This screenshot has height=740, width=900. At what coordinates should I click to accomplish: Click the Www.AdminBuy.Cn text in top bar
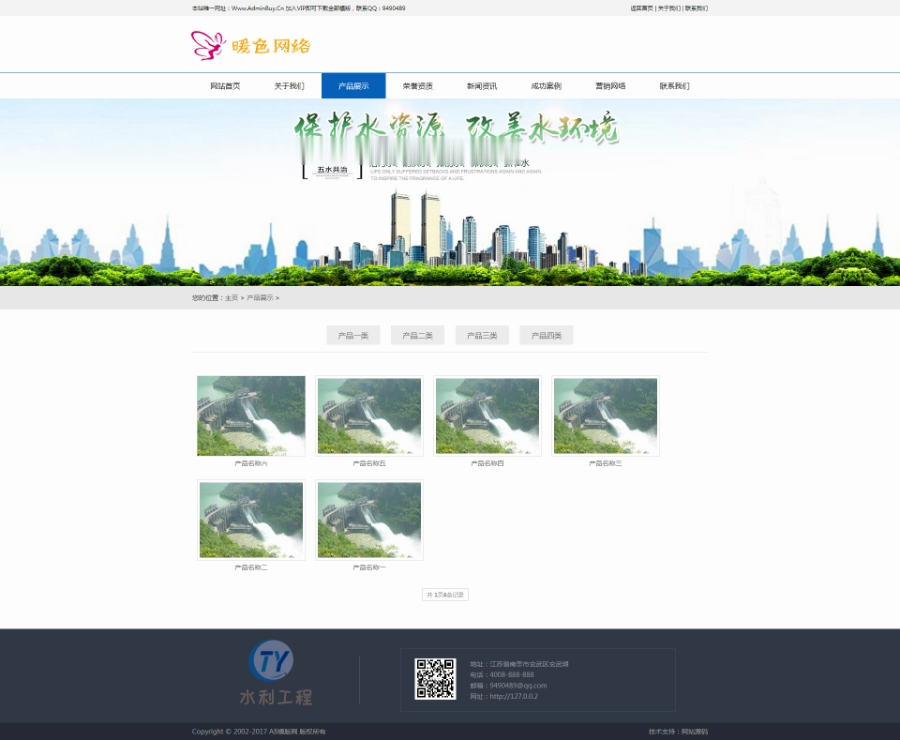[x=258, y=8]
